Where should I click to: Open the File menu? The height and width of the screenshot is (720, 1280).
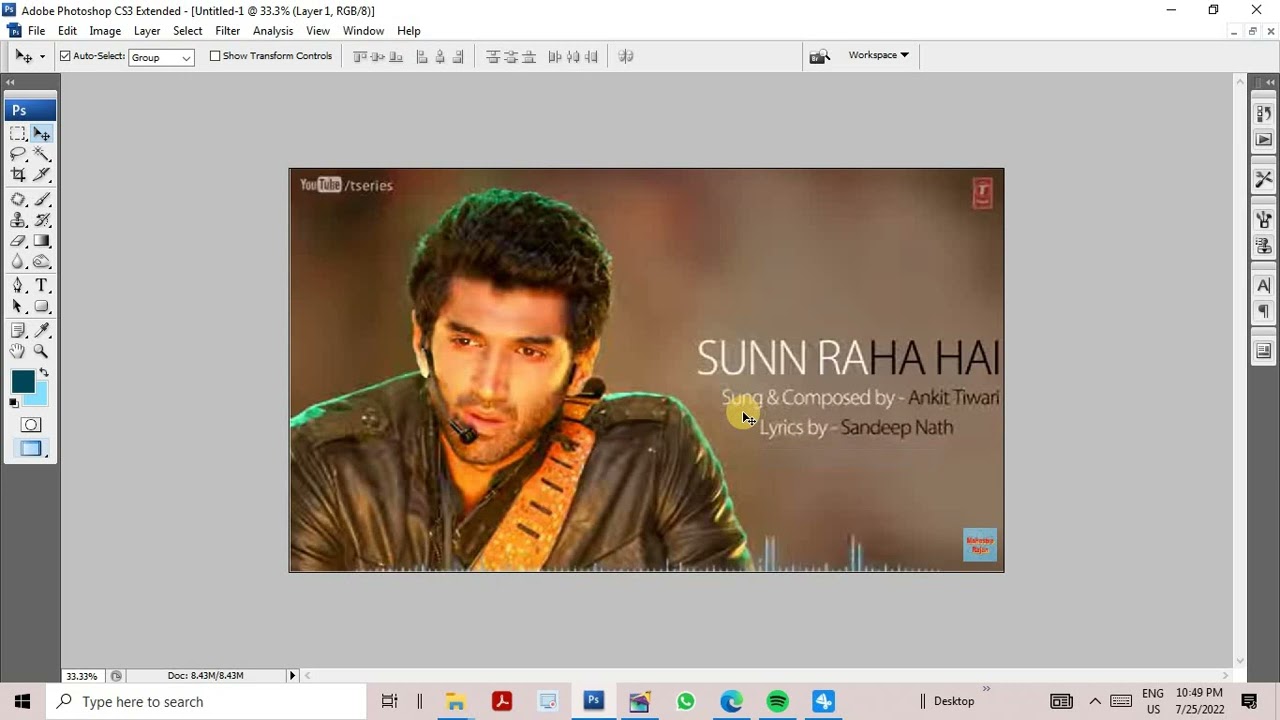coord(37,31)
